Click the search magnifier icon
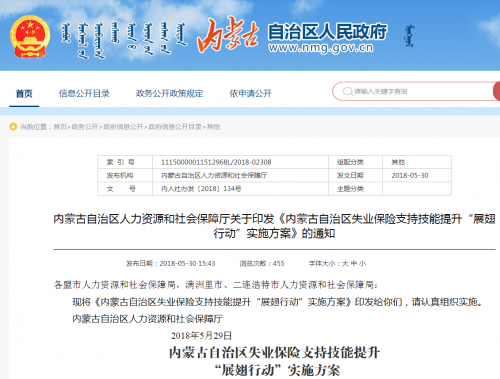Screen dimensions: 500x379 tap(347, 91)
